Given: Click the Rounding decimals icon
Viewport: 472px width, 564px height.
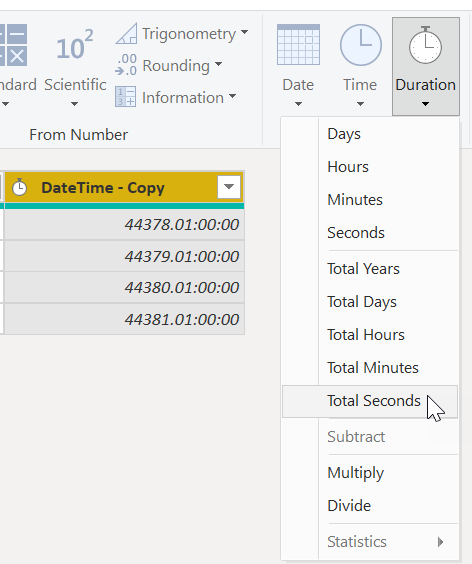Looking at the screenshot, I should (x=126, y=65).
